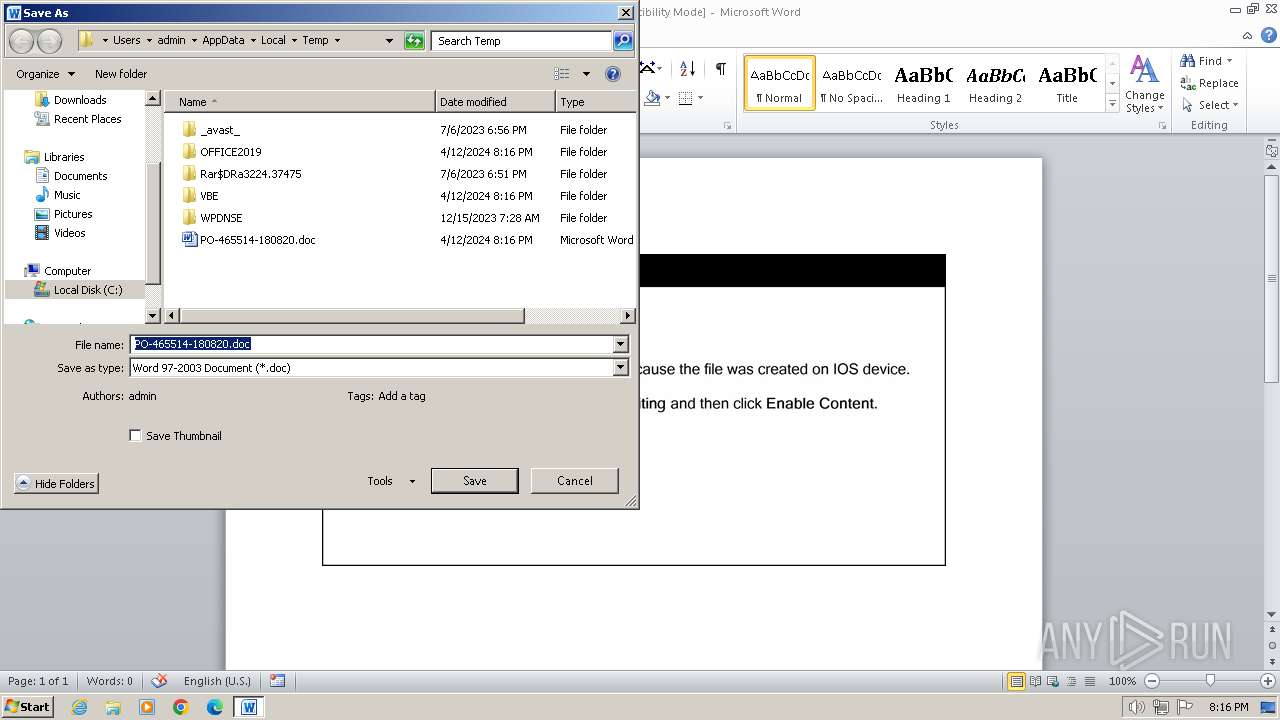Expand the Styles gallery more button

coord(1112,103)
